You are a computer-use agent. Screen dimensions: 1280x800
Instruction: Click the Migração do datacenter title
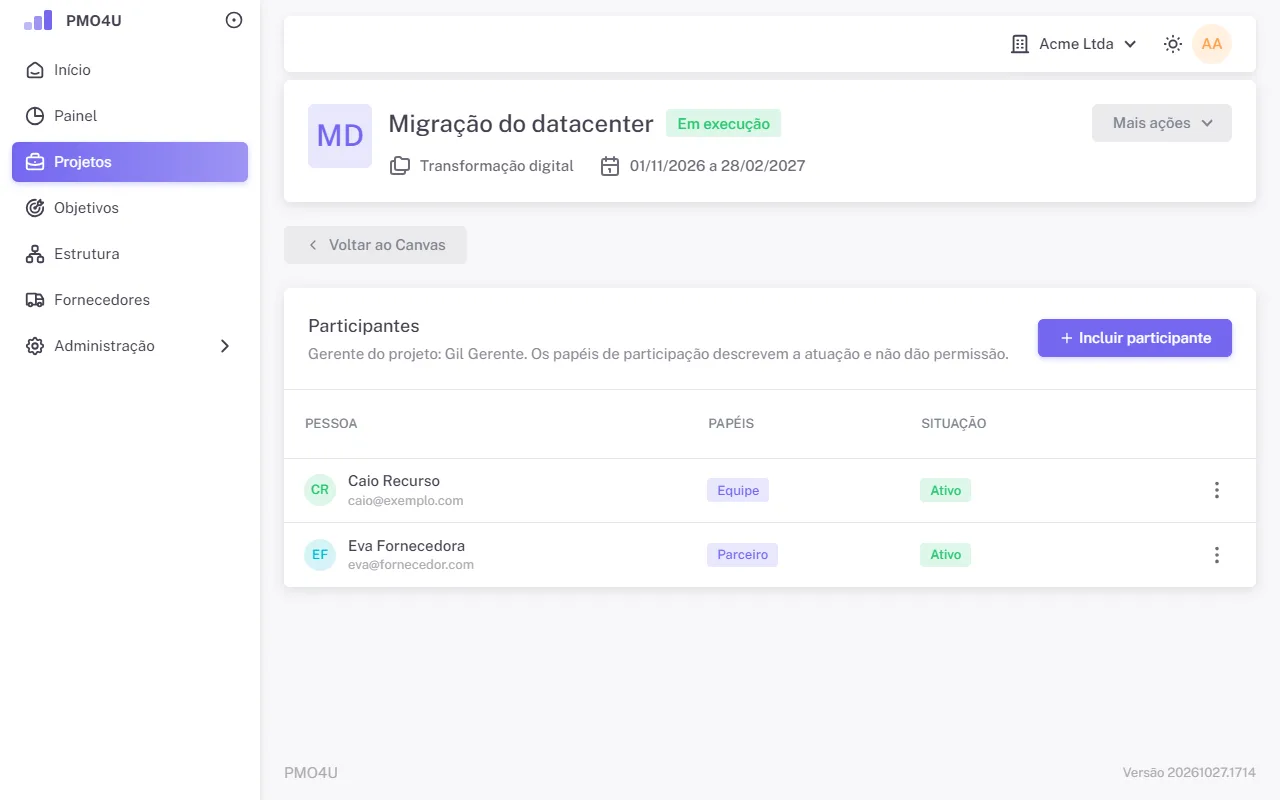tap(521, 124)
